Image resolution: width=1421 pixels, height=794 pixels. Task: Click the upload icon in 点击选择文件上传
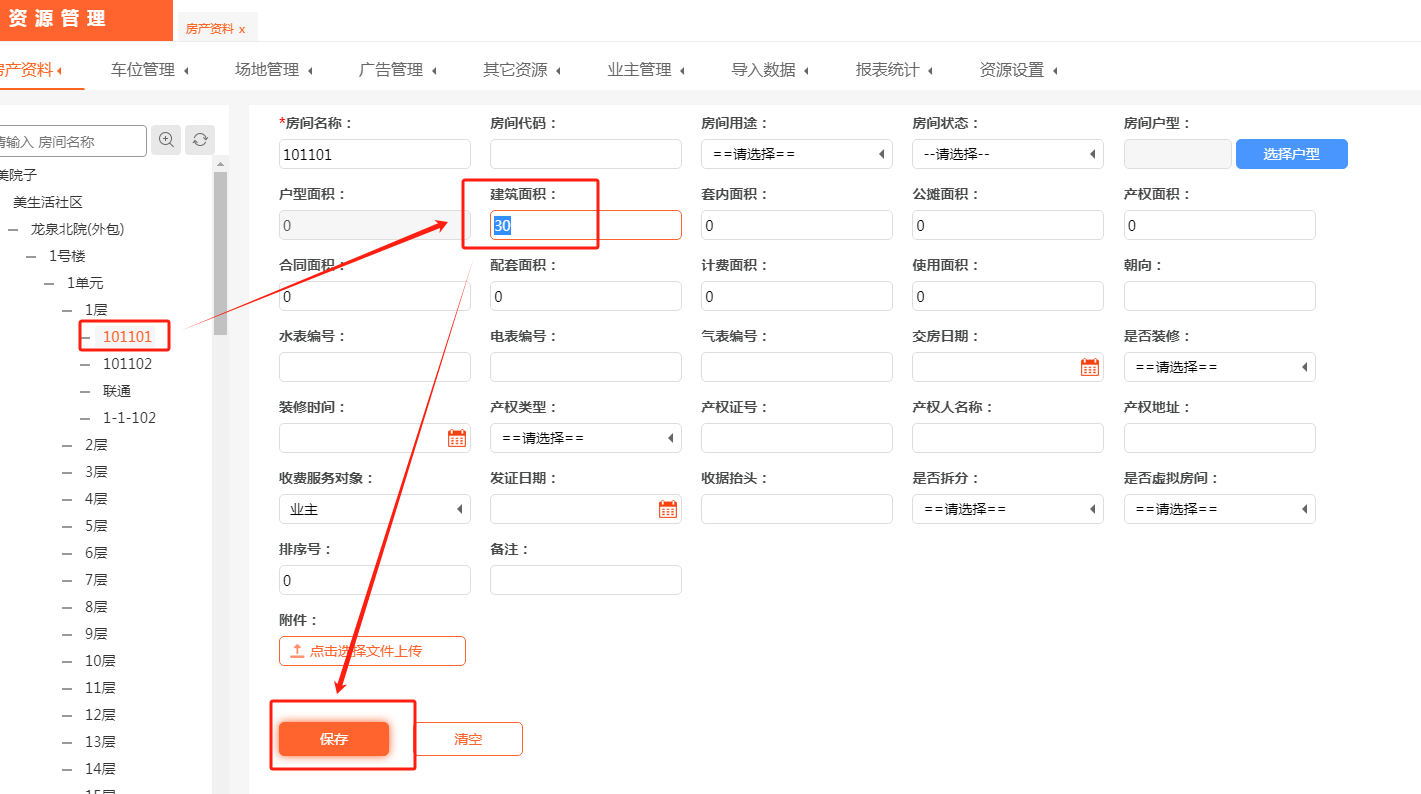click(297, 651)
